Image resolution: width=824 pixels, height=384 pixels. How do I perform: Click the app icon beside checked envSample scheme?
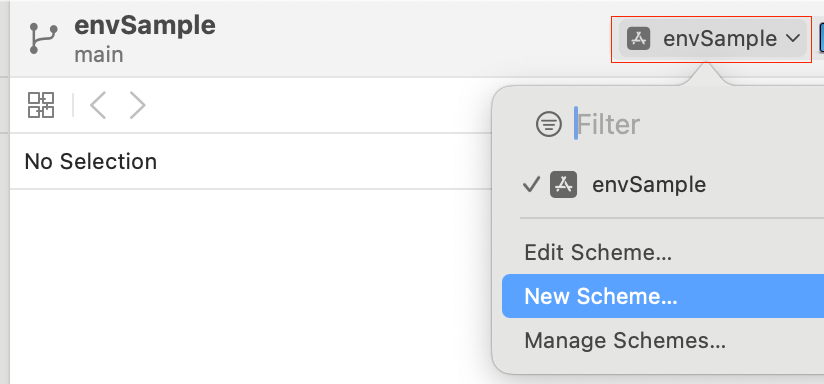[563, 184]
